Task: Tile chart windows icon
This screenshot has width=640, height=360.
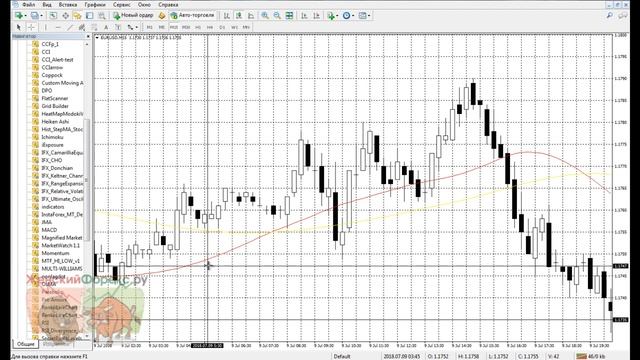Action: [x=289, y=16]
